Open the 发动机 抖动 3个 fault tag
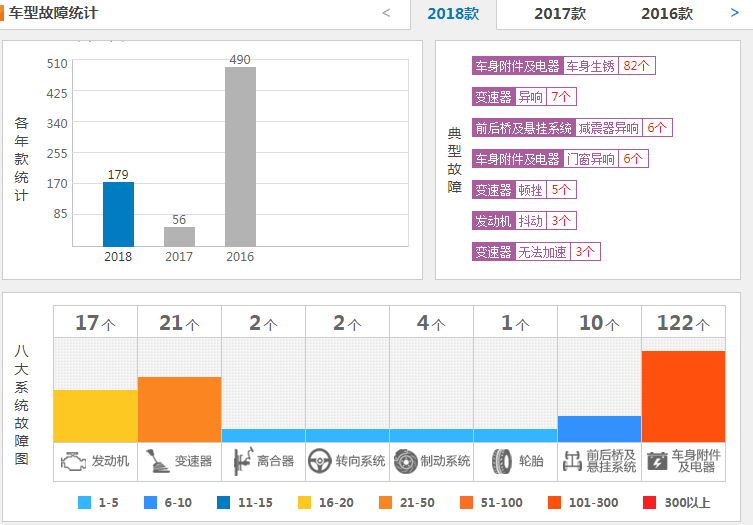This screenshot has height=525, width=753. (x=524, y=220)
